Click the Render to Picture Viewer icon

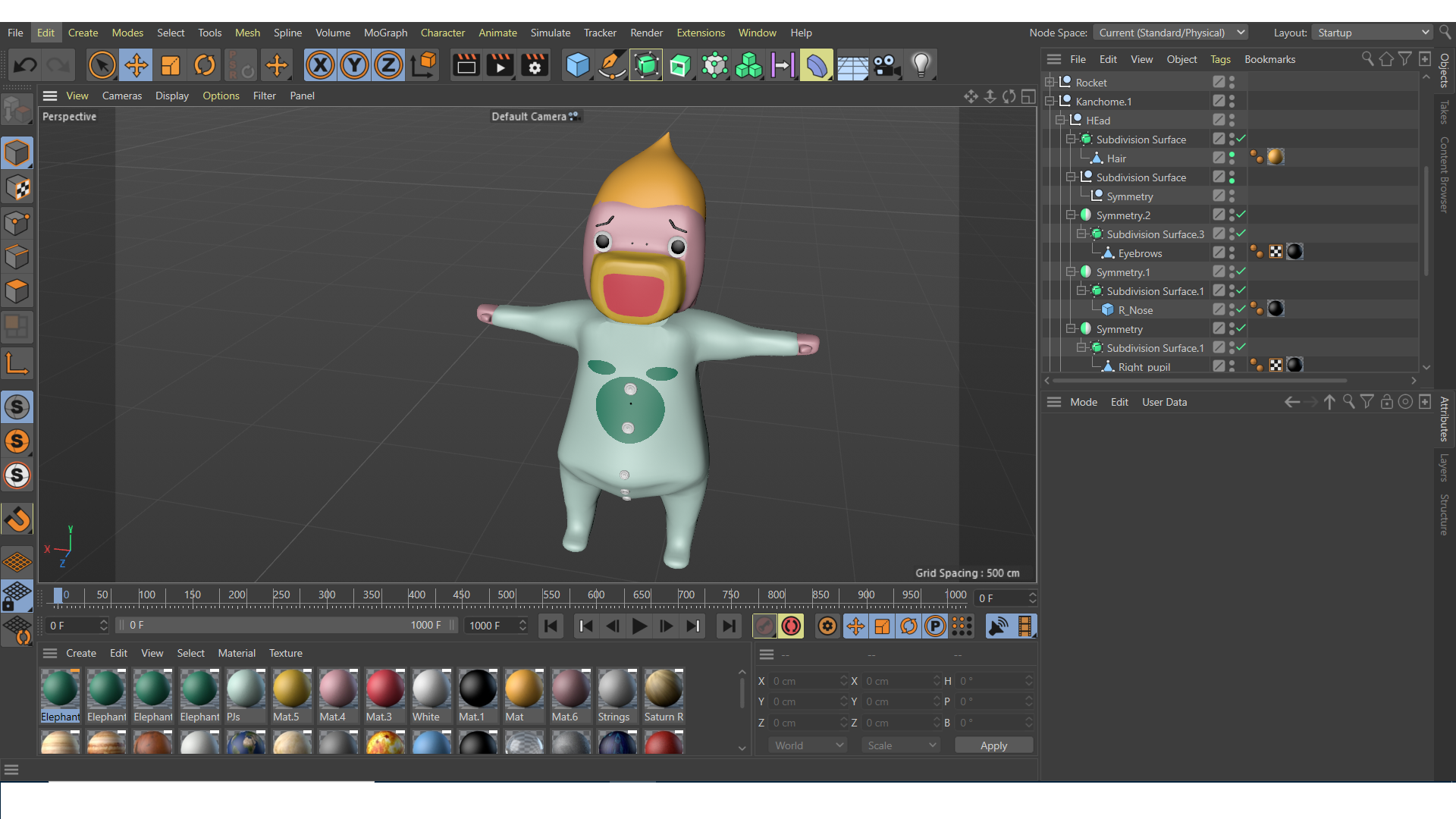coord(500,65)
